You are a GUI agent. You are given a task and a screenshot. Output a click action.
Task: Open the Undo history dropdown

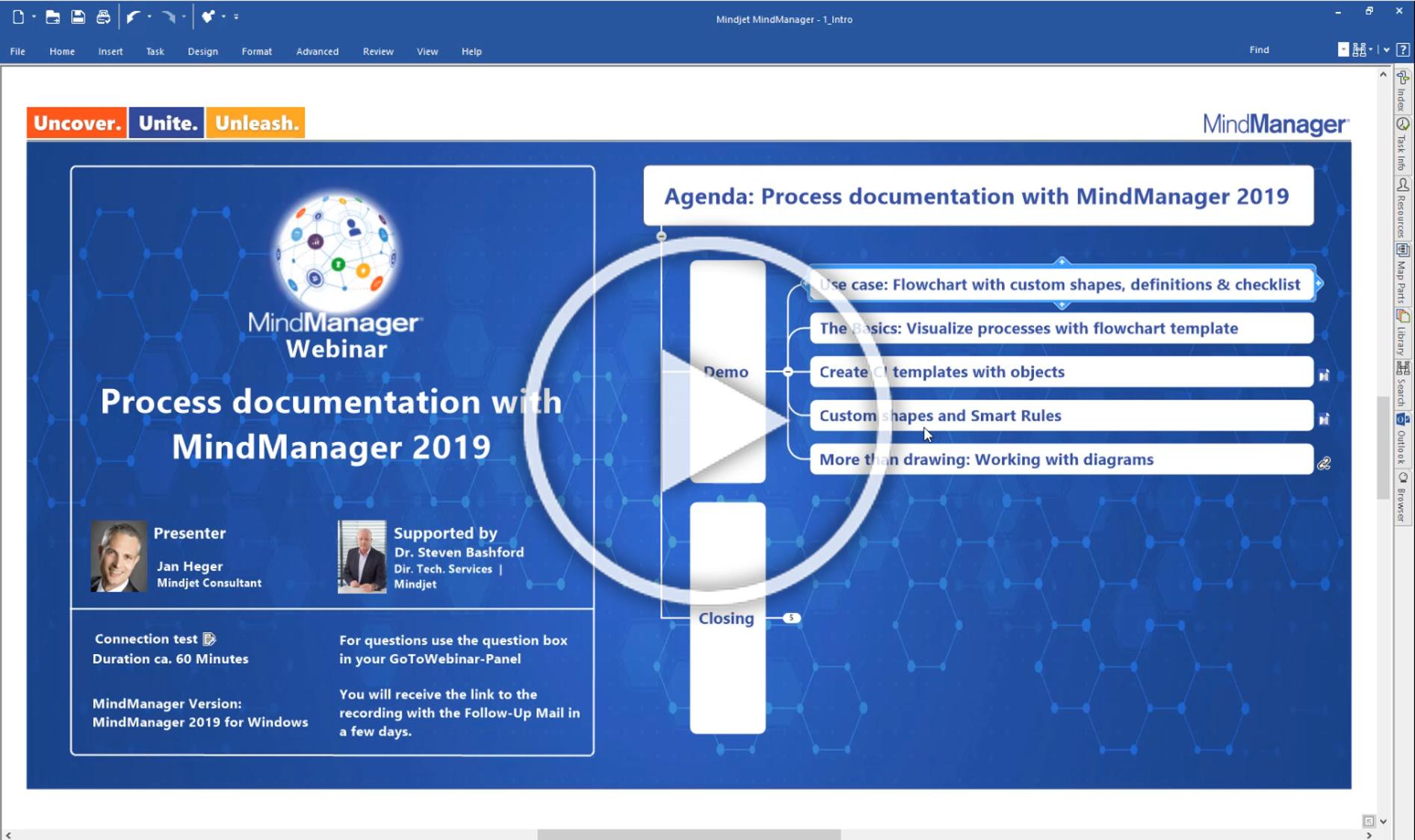[x=149, y=16]
